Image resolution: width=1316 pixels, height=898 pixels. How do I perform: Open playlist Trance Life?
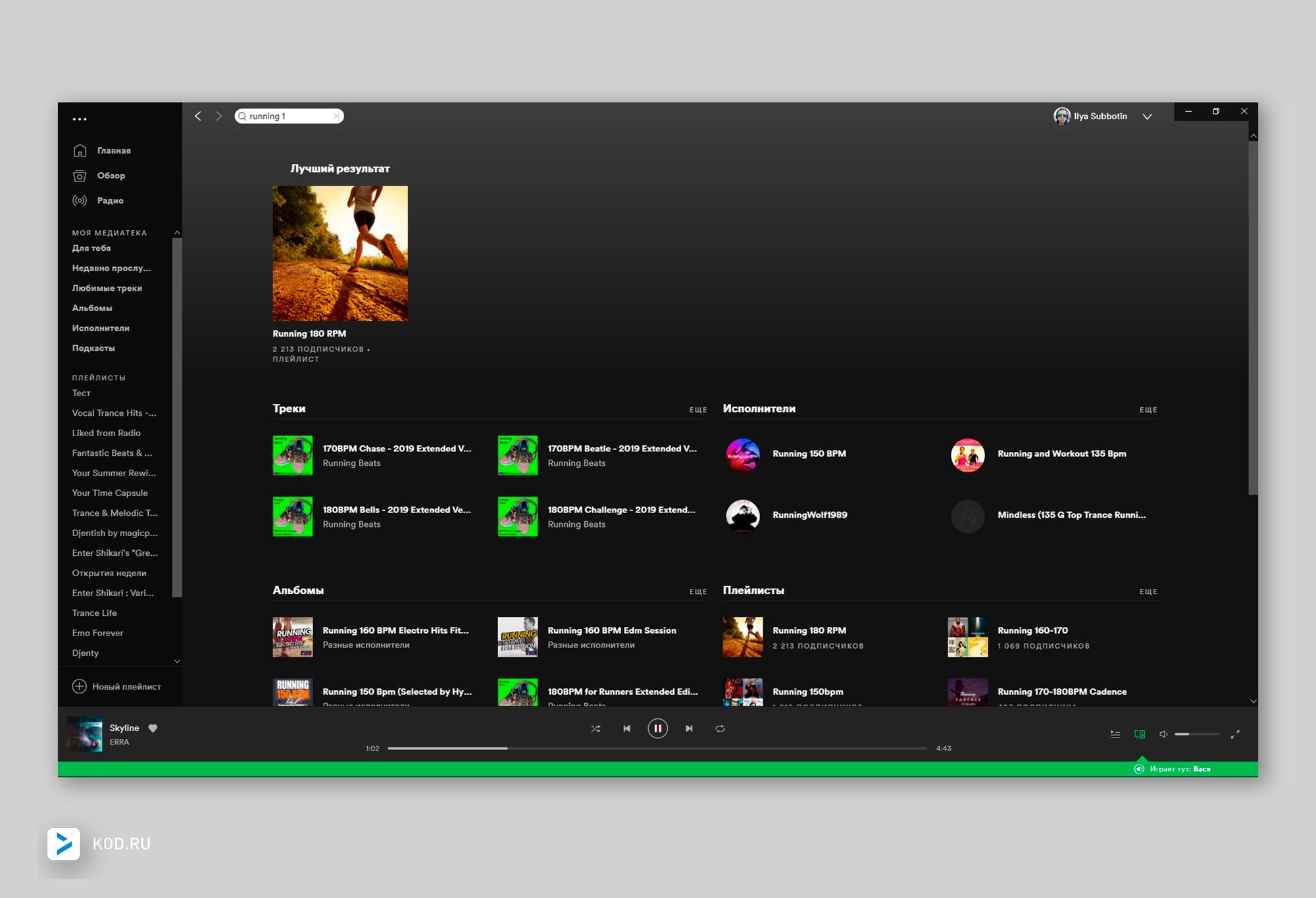pyautogui.click(x=95, y=612)
